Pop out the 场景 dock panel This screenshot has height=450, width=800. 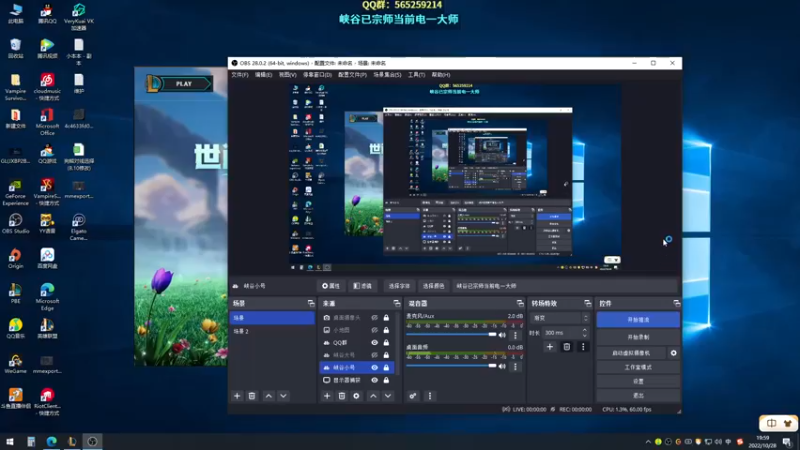(311, 304)
